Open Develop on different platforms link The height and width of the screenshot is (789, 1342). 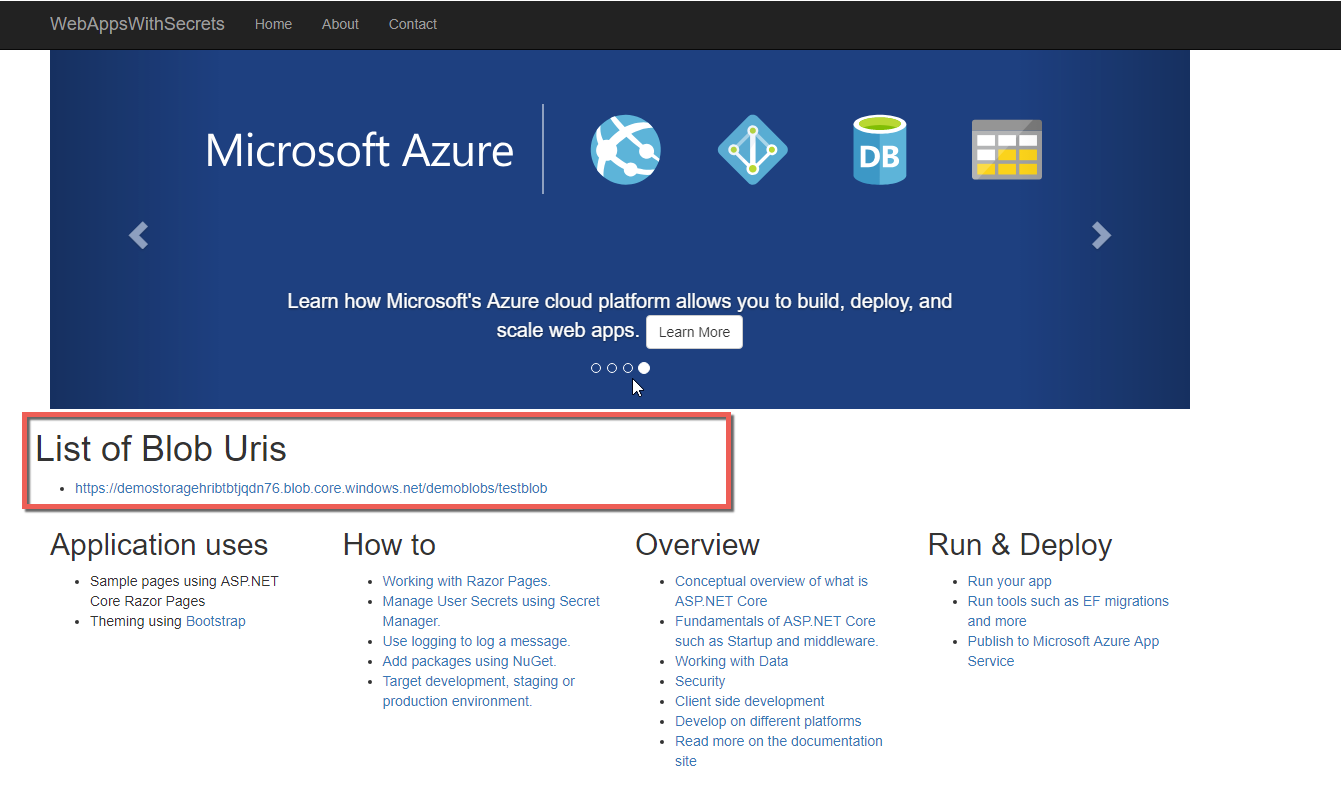[768, 721]
